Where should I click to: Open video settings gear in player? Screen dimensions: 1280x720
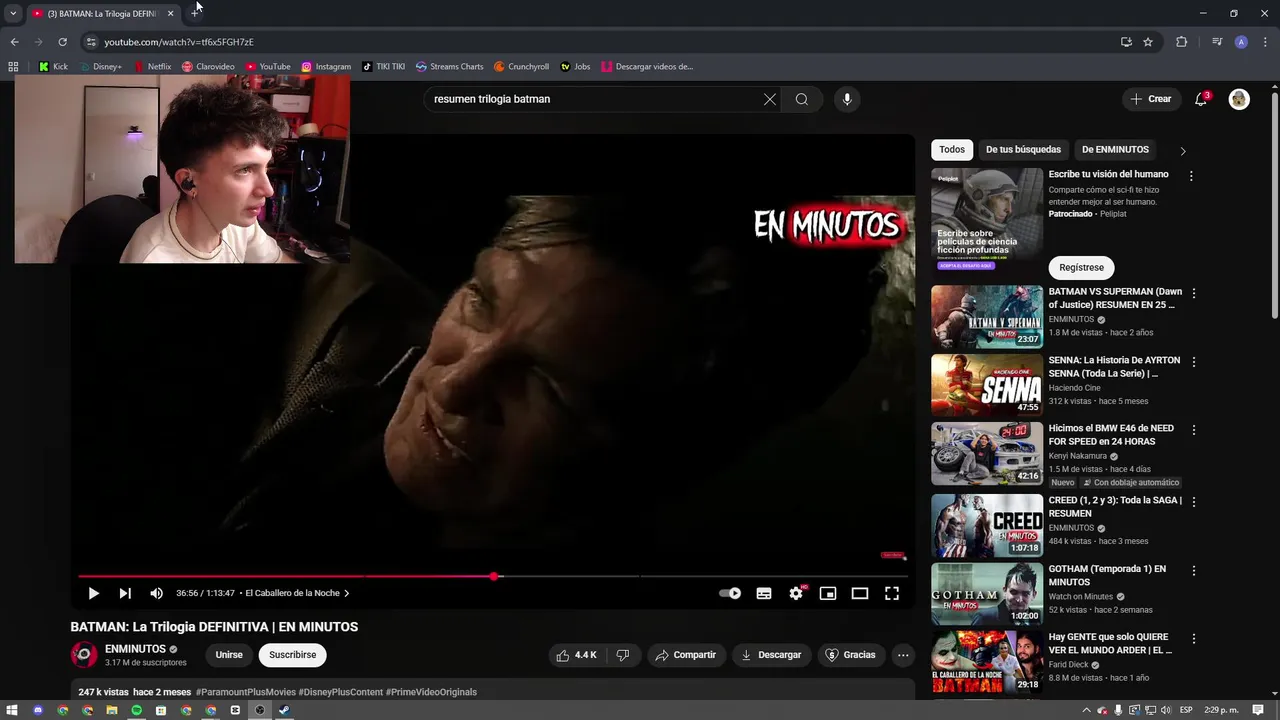(x=796, y=593)
